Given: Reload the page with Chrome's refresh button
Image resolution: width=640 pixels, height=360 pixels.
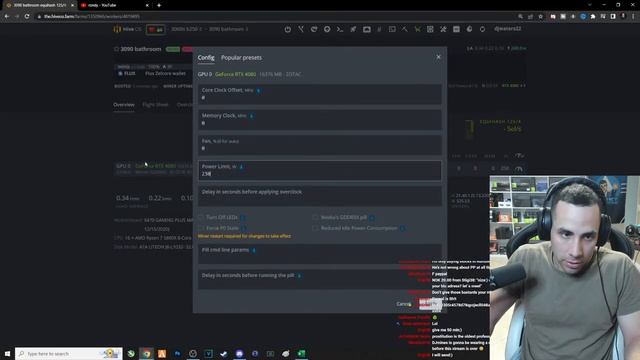Looking at the screenshot, I should [x=27, y=16].
